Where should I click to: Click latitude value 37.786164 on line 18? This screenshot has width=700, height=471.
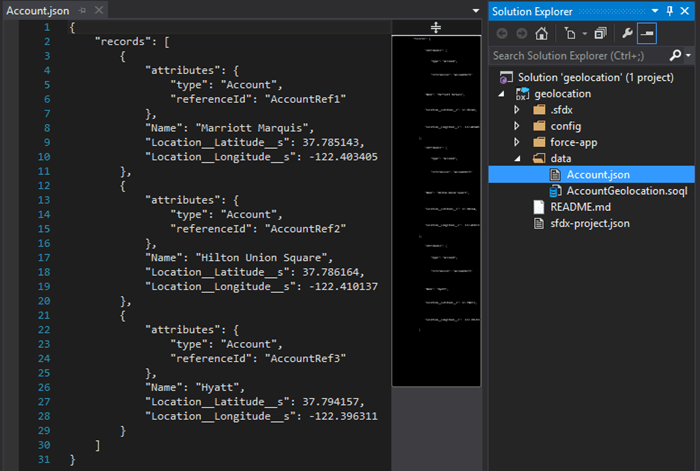tap(331, 272)
